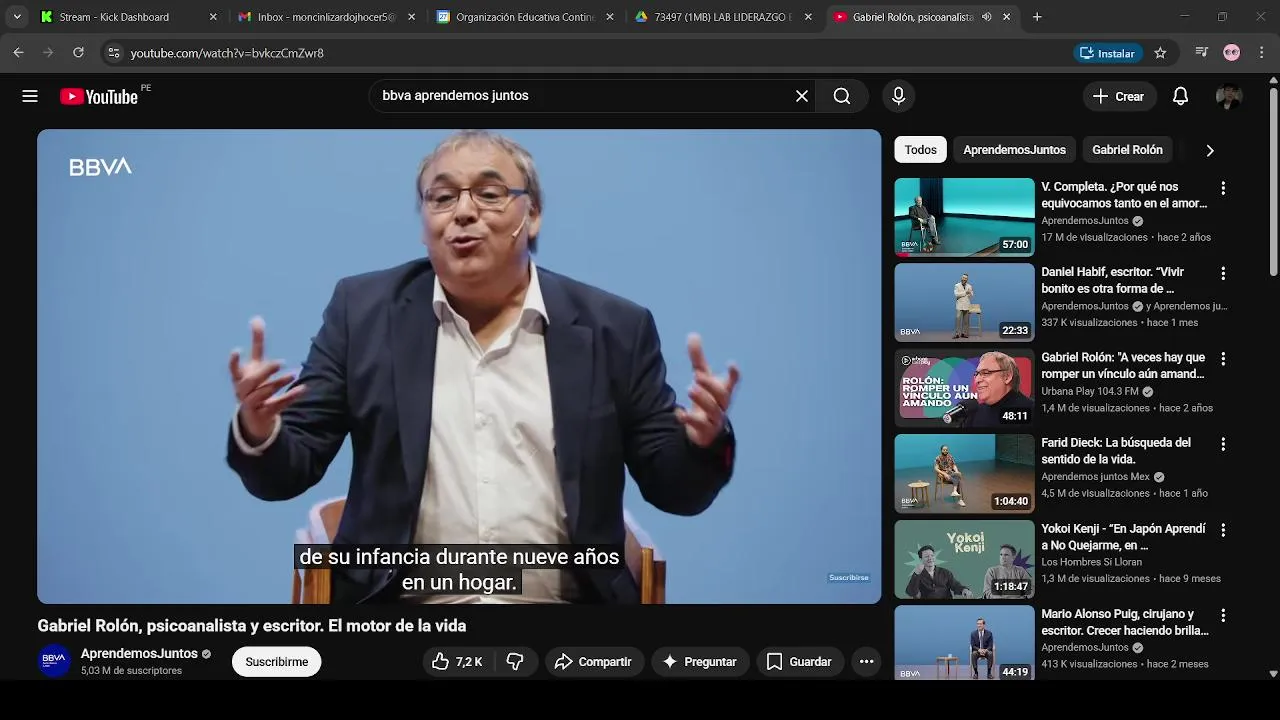
Task: Close the LAB LIDERAZGO tab
Action: 808,17
